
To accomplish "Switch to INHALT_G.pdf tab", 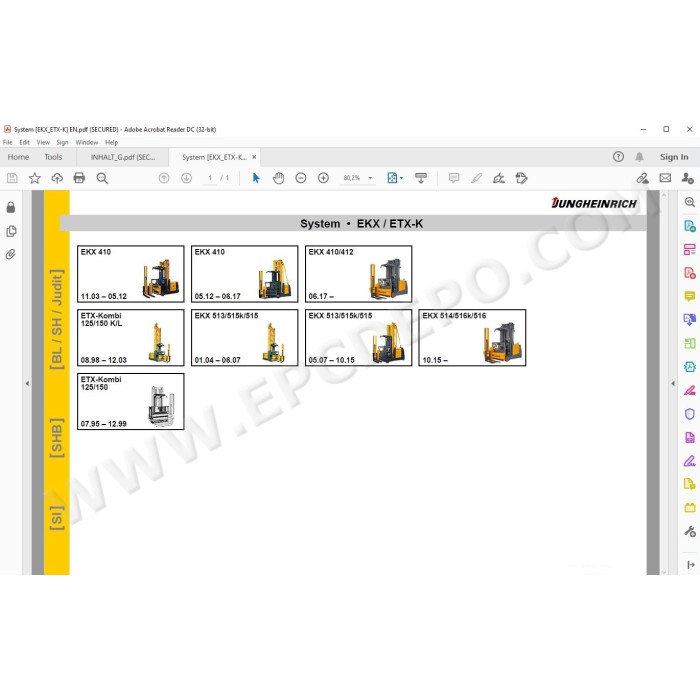I will pyautogui.click(x=123, y=157).
